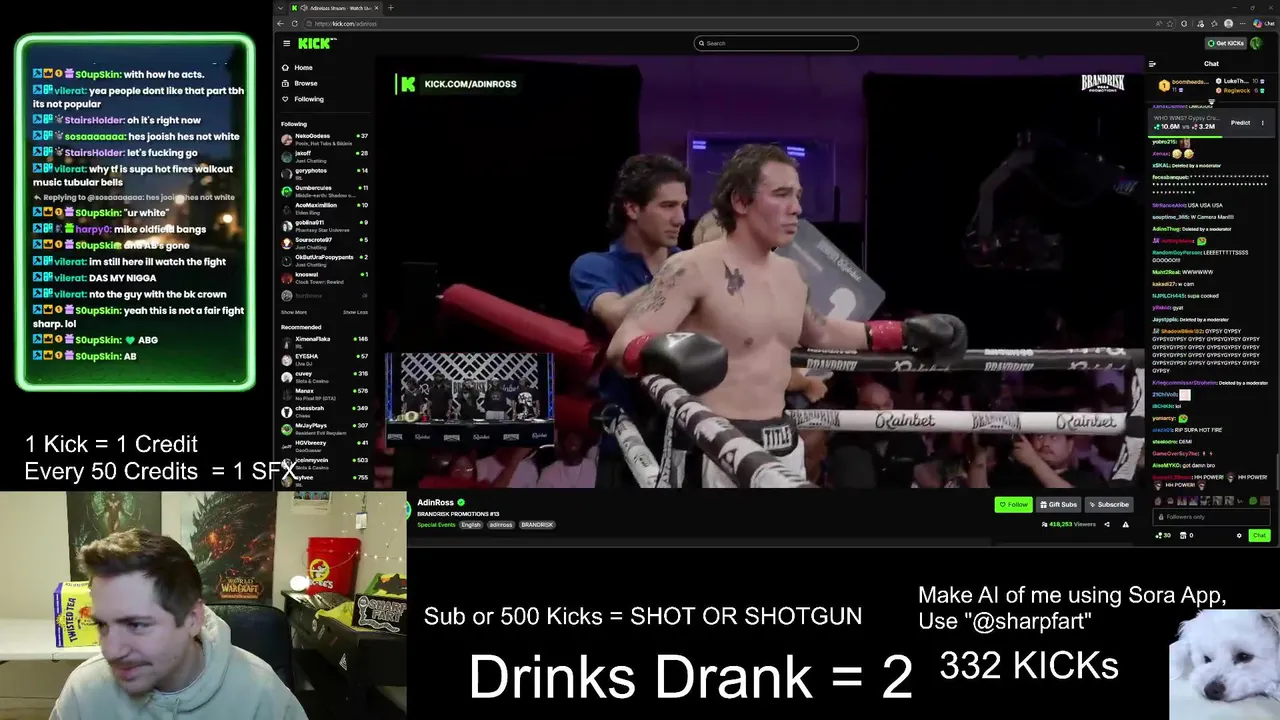
Task: Open goryphotos channel in Following list
Action: (324, 172)
